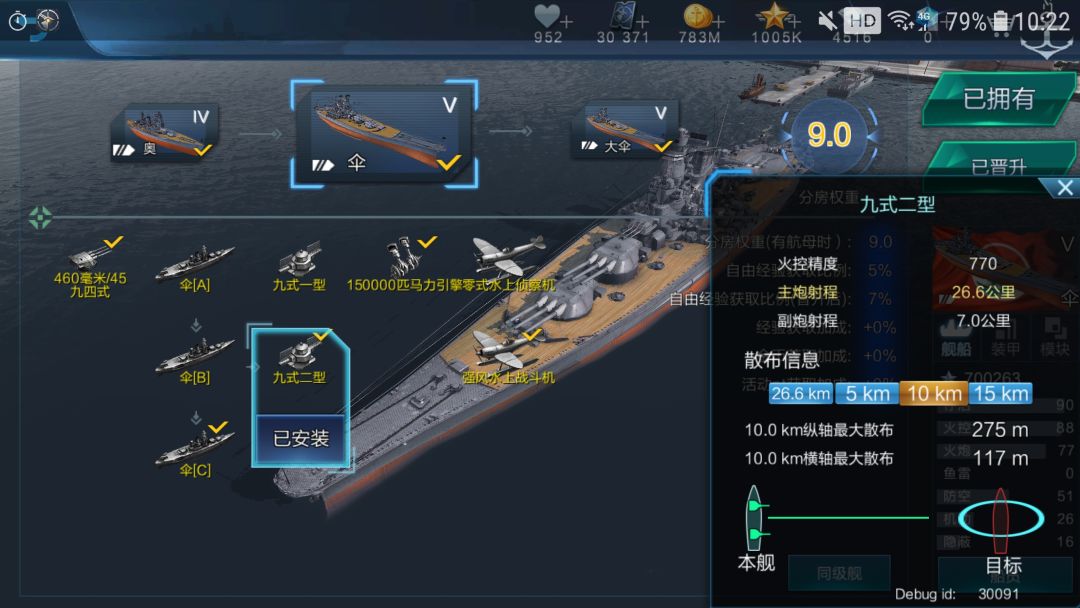1080x608 pixels.
Task: Choose the 26.6 km dispersion range
Action: point(800,394)
